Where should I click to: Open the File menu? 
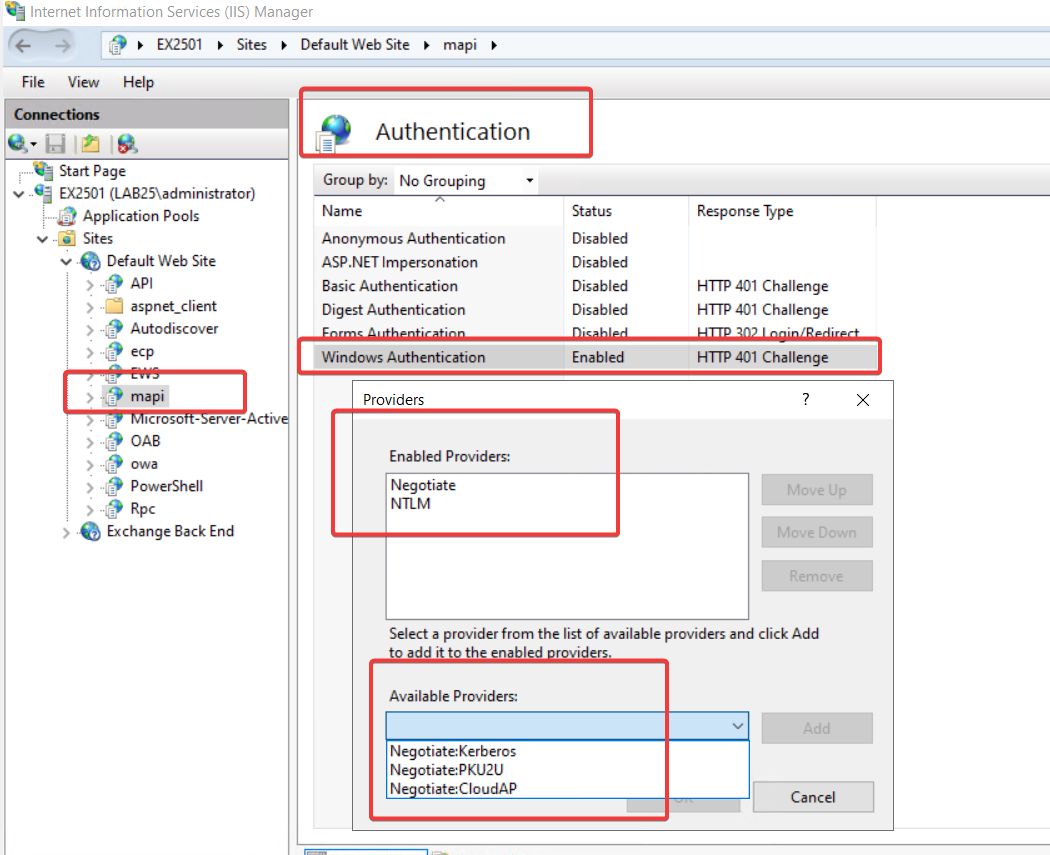pos(33,82)
